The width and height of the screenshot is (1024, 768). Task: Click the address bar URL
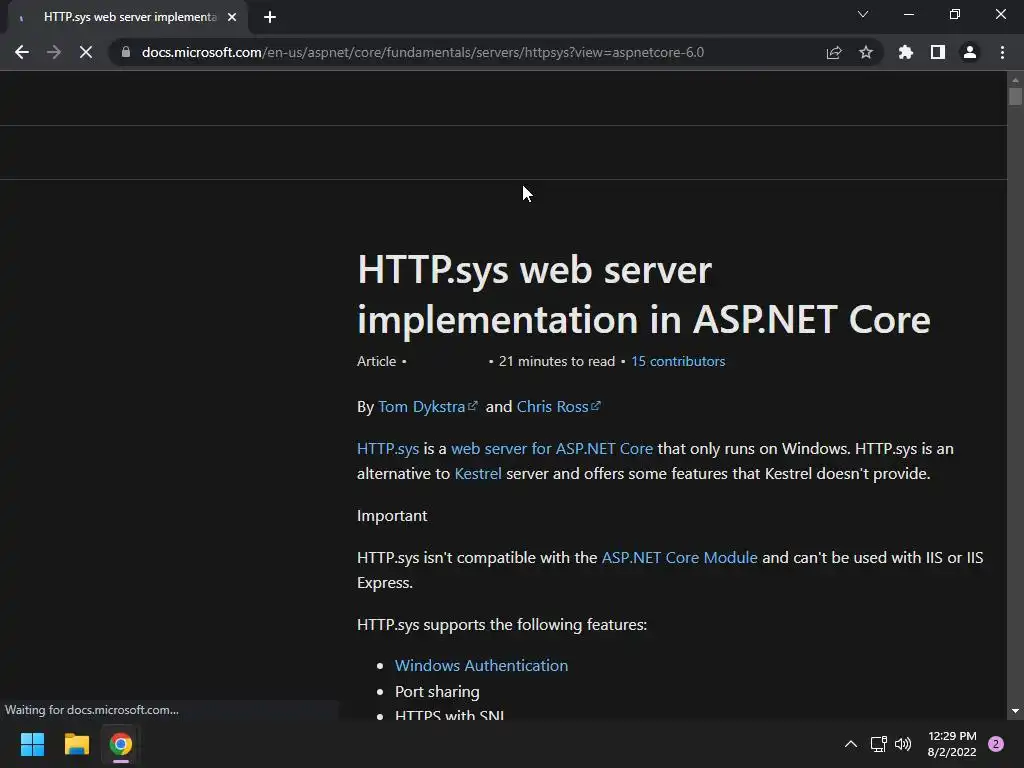(x=423, y=52)
